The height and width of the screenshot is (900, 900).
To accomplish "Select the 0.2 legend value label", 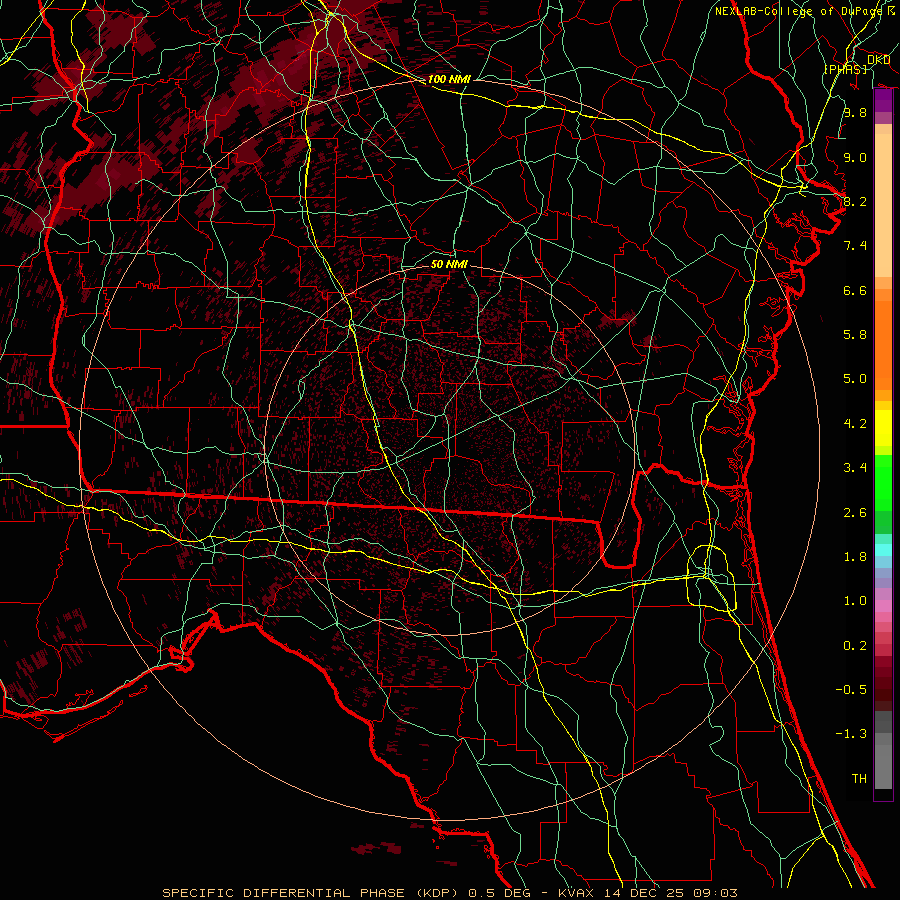I will point(854,645).
